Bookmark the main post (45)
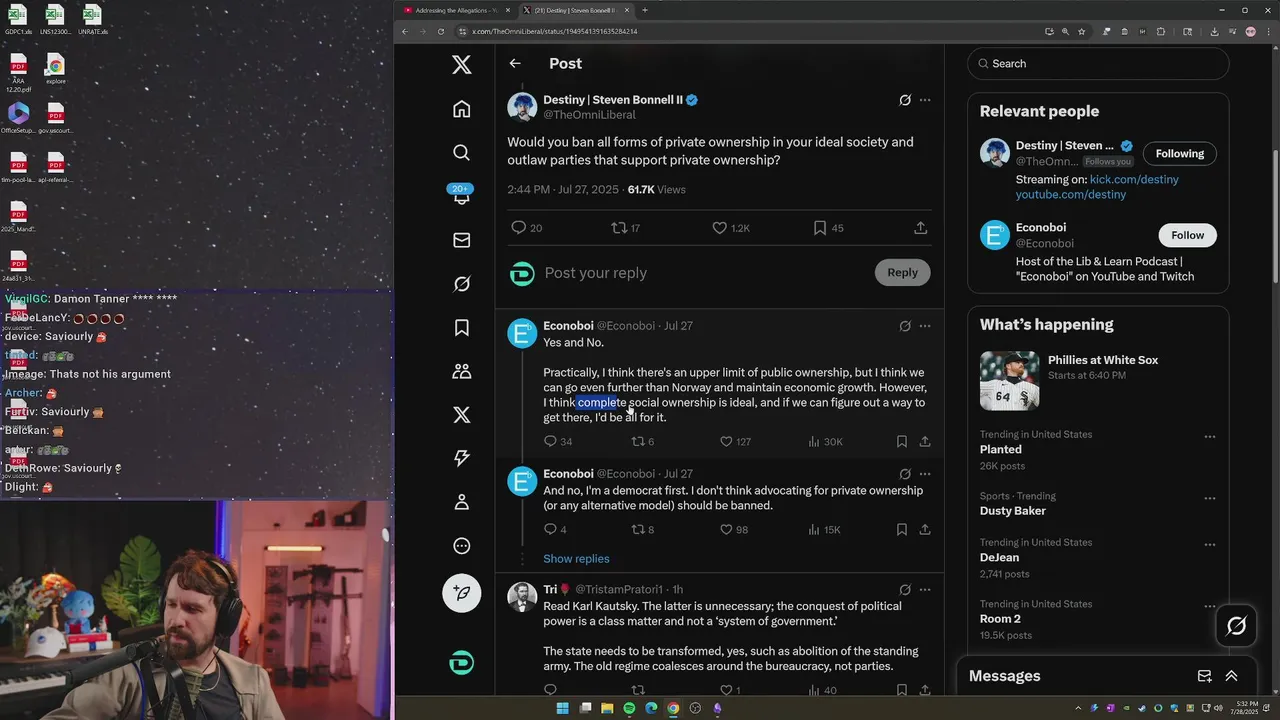Screen dimensions: 1280x720 coord(820,228)
